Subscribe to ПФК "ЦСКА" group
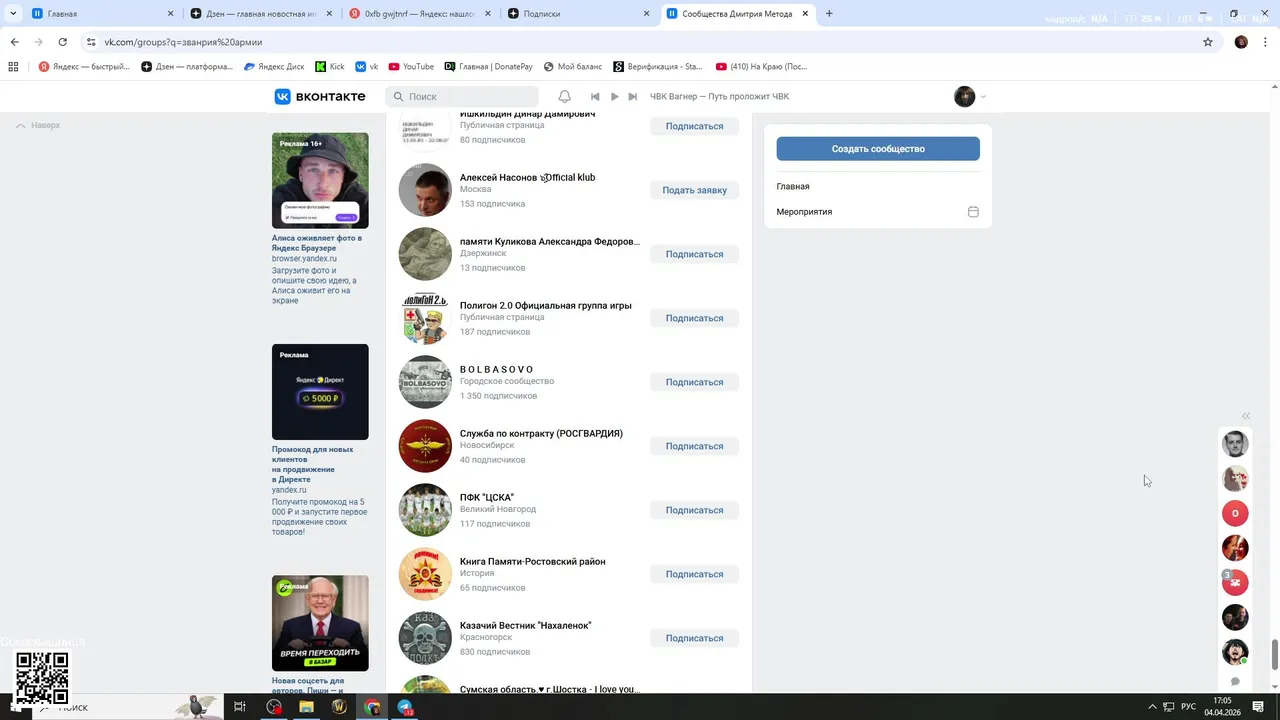The image size is (1280, 720). pos(694,510)
